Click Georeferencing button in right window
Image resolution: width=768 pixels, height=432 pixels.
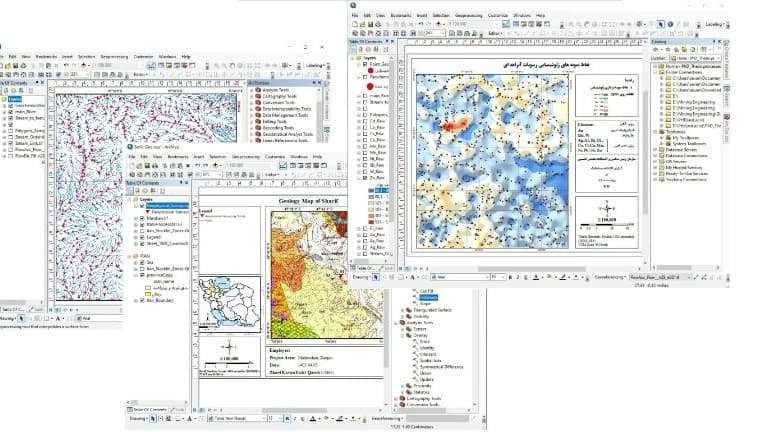pyautogui.click(x=611, y=277)
